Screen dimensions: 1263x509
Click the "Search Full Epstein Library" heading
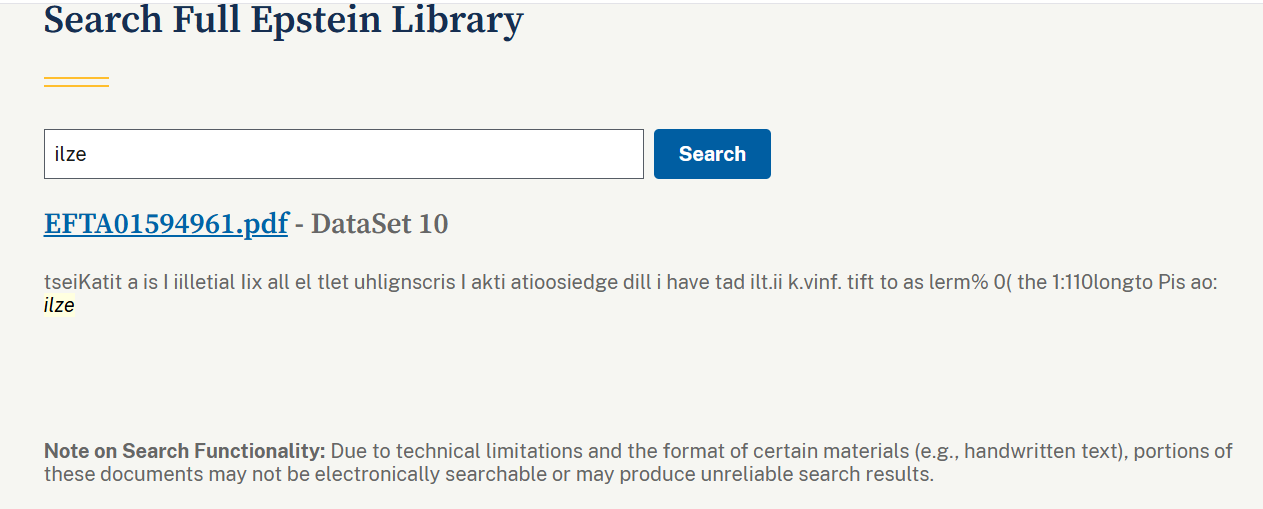[283, 20]
